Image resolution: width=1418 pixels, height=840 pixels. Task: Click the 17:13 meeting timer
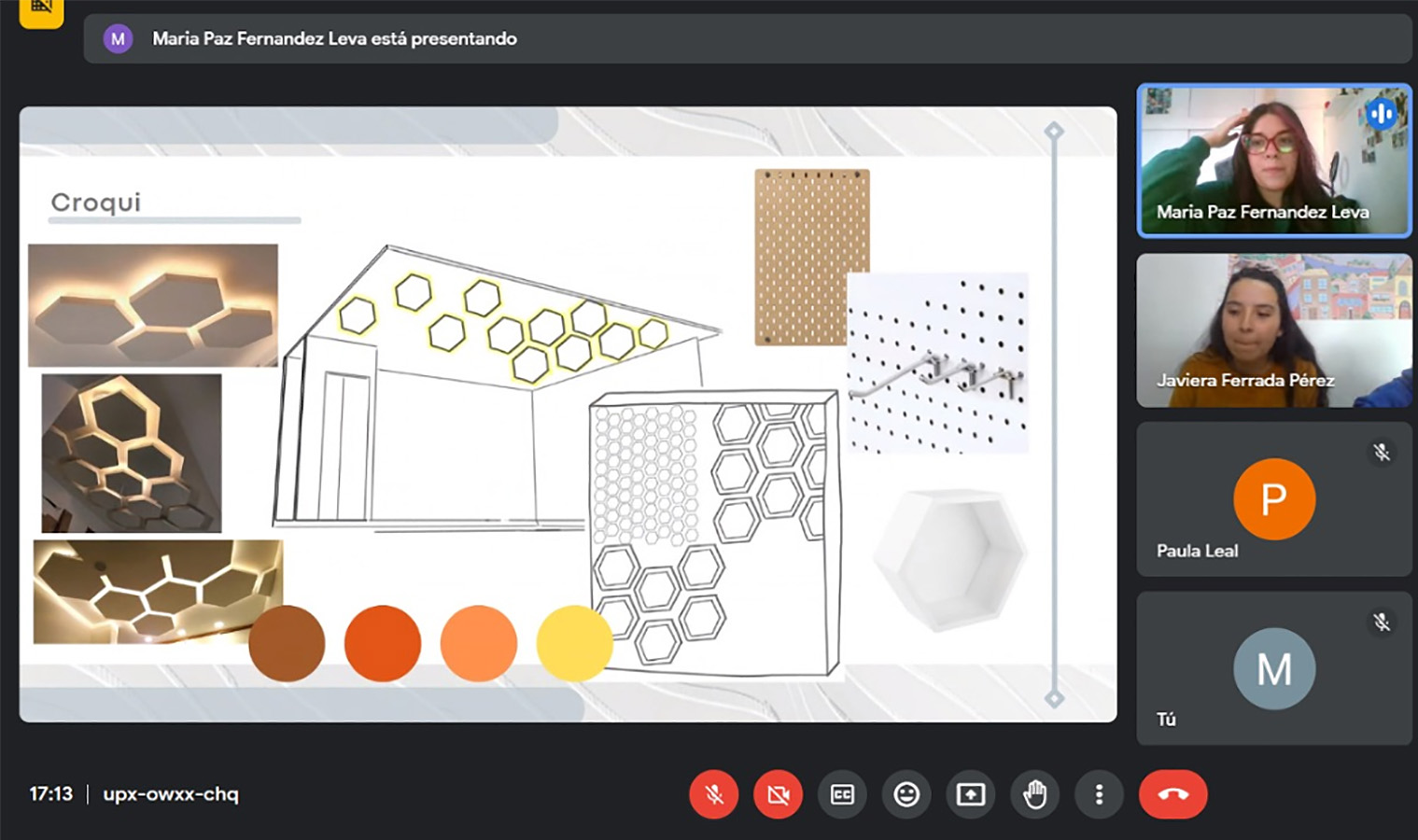(51, 794)
